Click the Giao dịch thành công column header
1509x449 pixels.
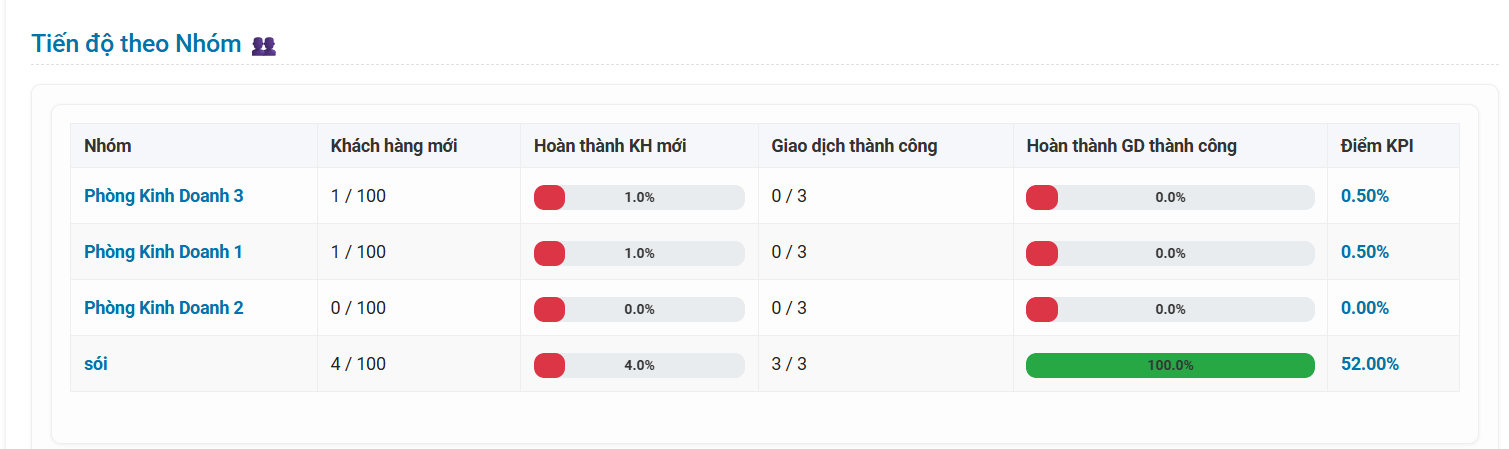pyautogui.click(x=854, y=146)
